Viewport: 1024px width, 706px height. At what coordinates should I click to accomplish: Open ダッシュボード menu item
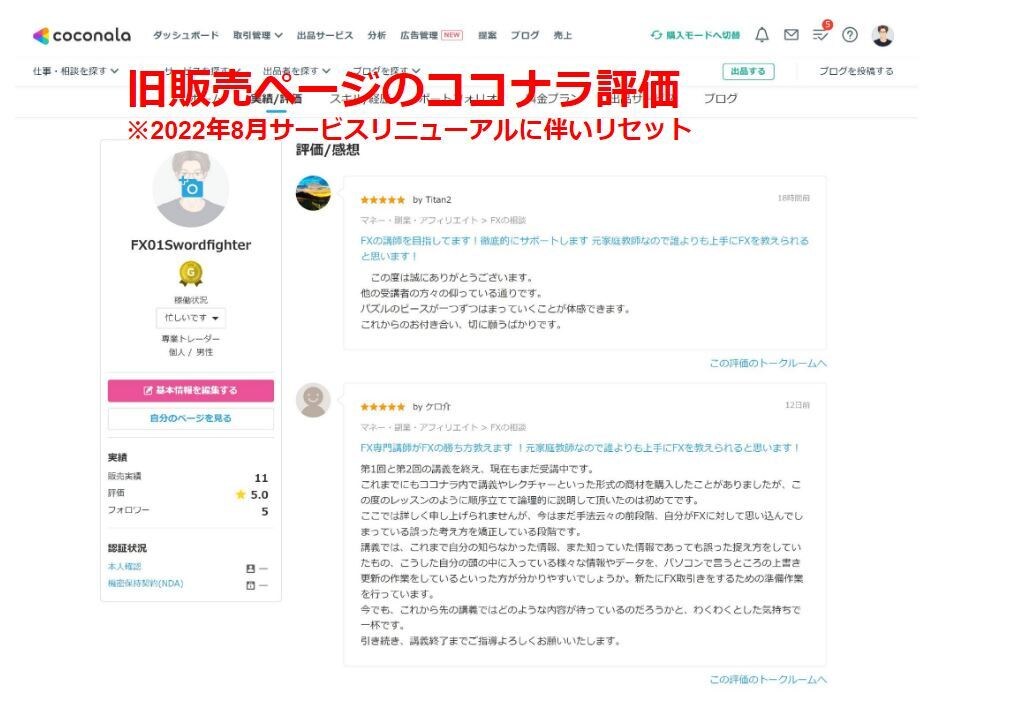pyautogui.click(x=186, y=35)
